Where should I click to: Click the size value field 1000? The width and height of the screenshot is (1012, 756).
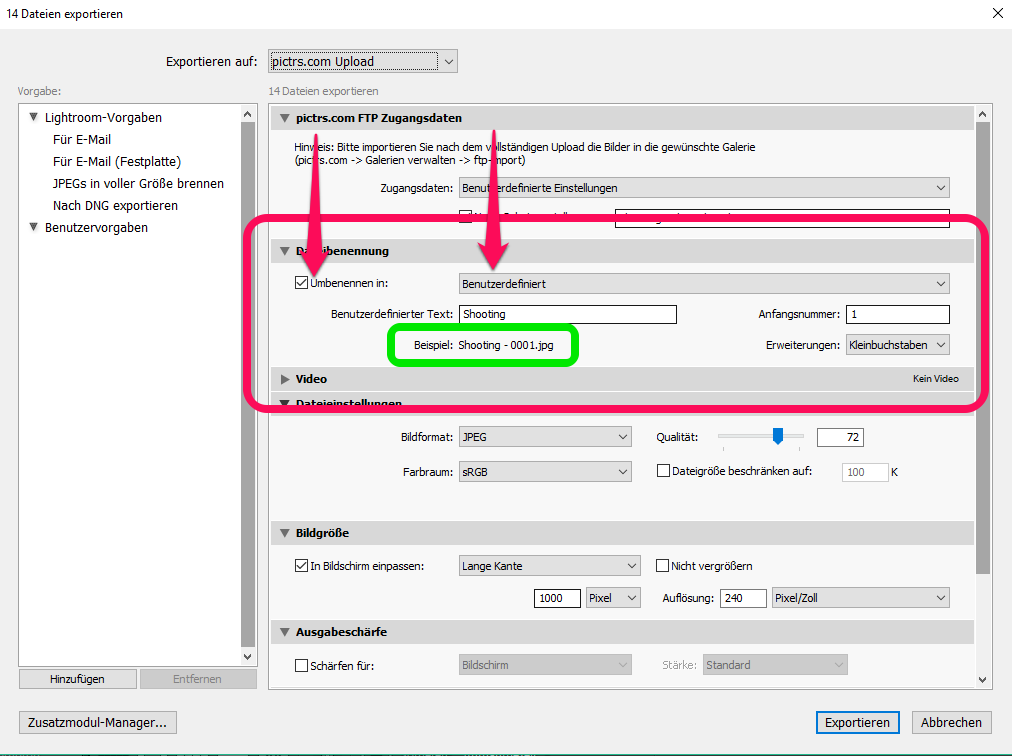[x=557, y=598]
